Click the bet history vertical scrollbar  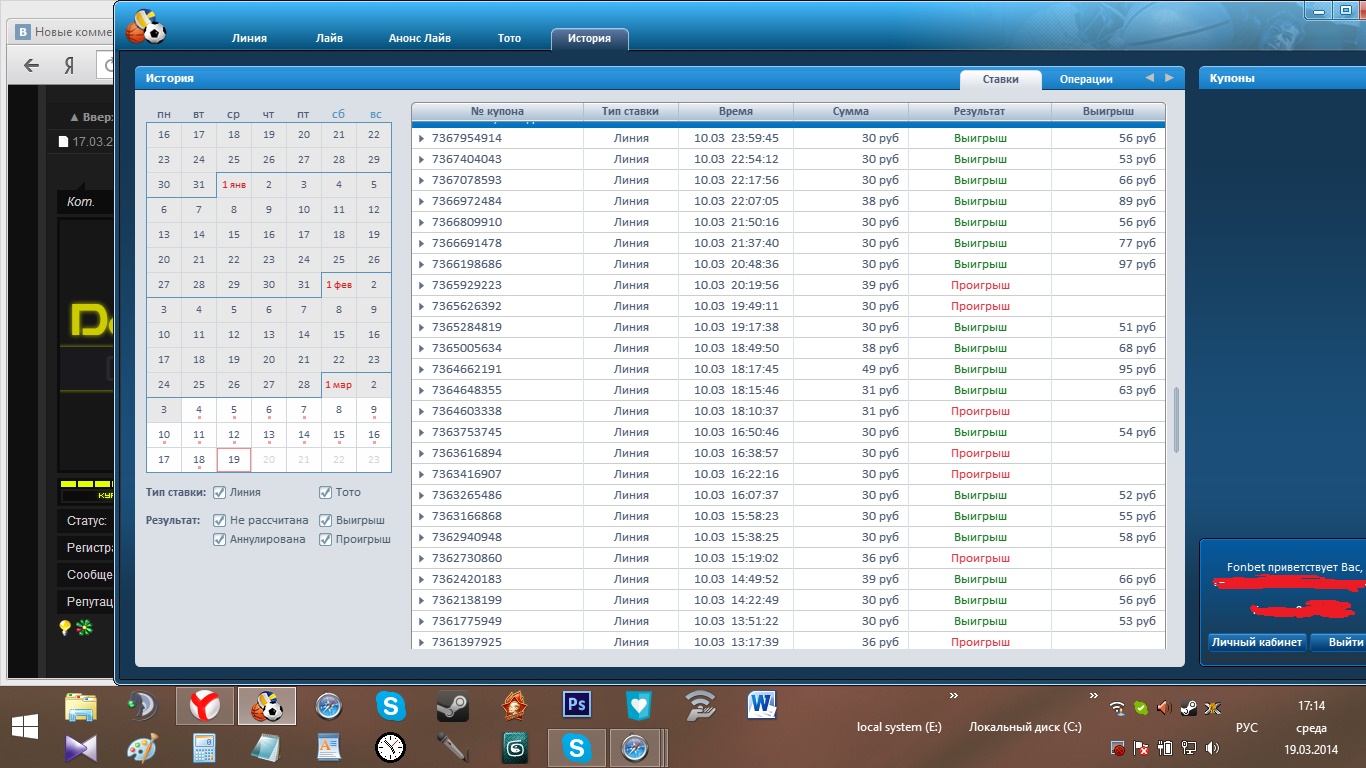coord(1176,420)
